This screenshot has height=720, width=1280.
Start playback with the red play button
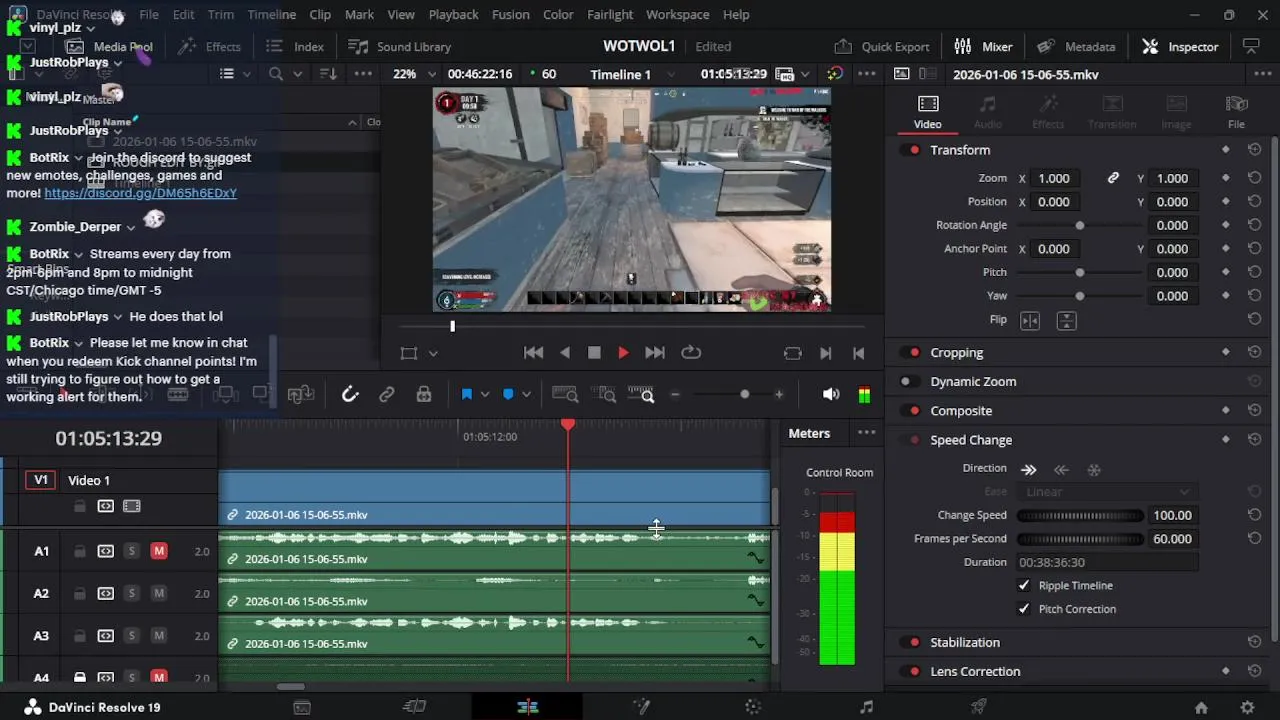pos(623,353)
